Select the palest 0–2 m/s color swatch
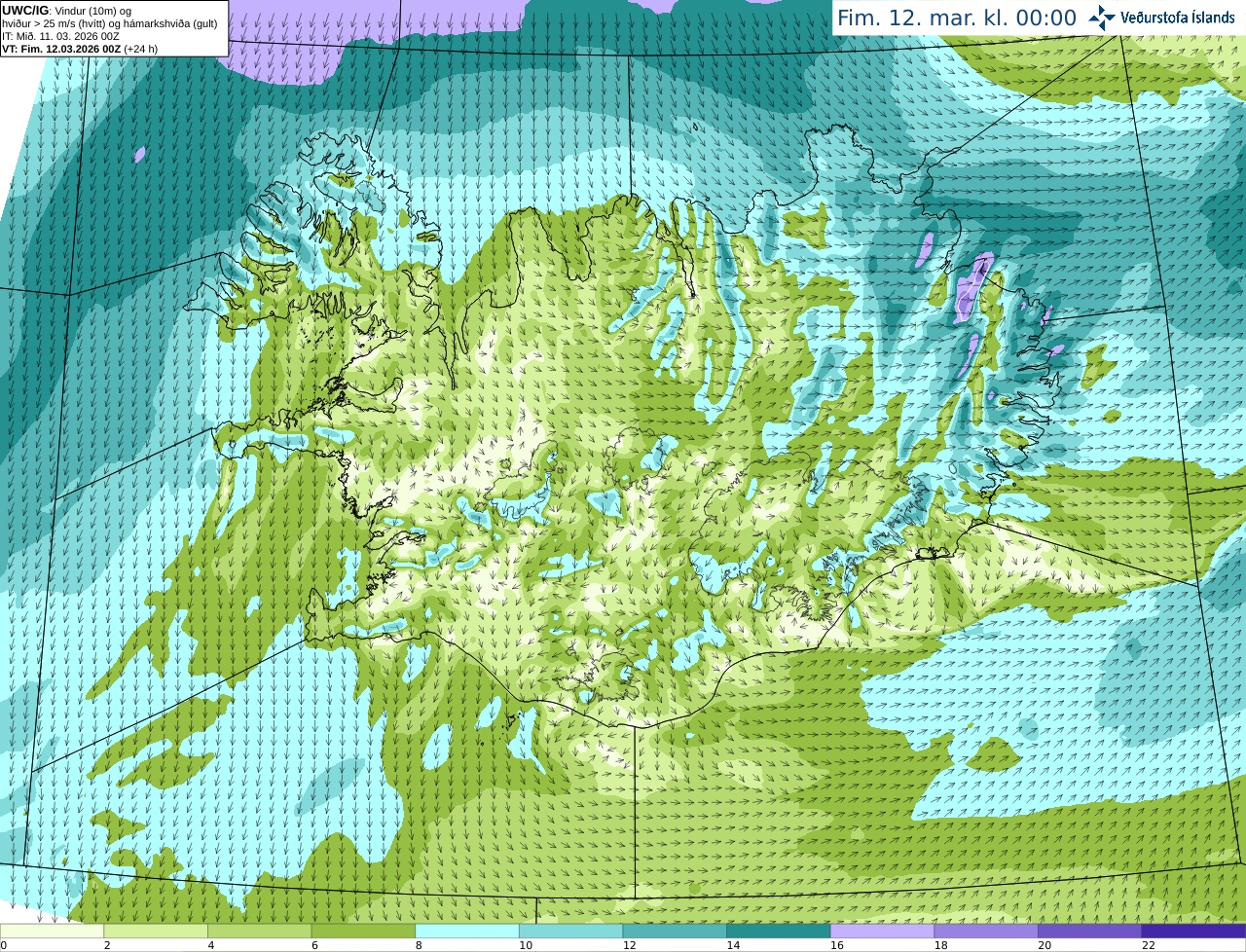Screen dimensions: 1246x952 tap(52, 931)
